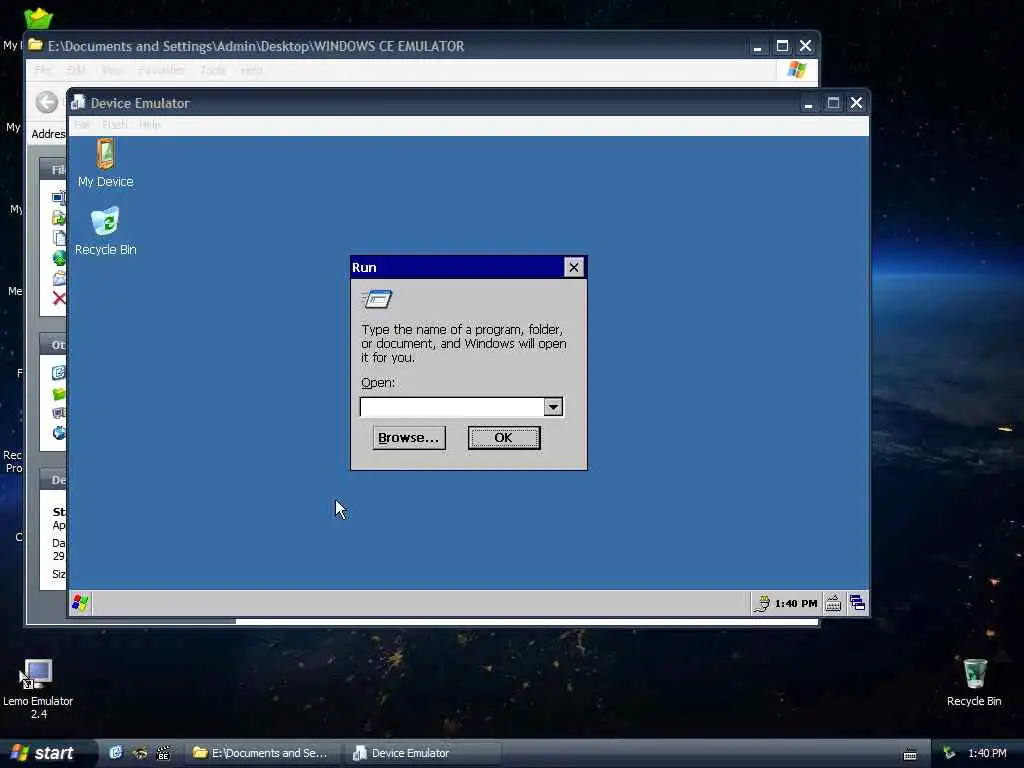
Task: Click the power plug tray icon in emulator
Action: (x=761, y=603)
